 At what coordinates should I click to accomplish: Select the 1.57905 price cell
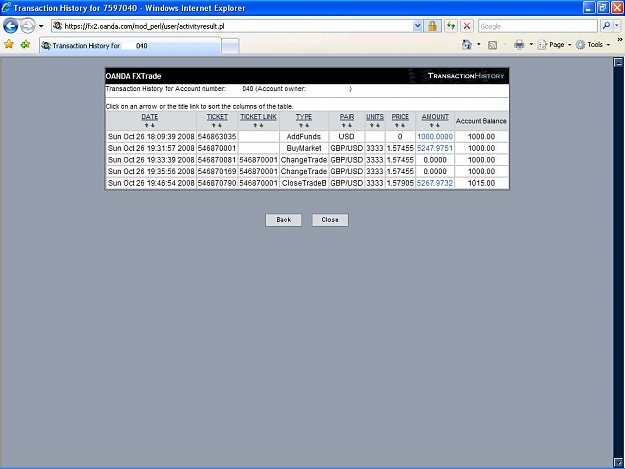[400, 183]
